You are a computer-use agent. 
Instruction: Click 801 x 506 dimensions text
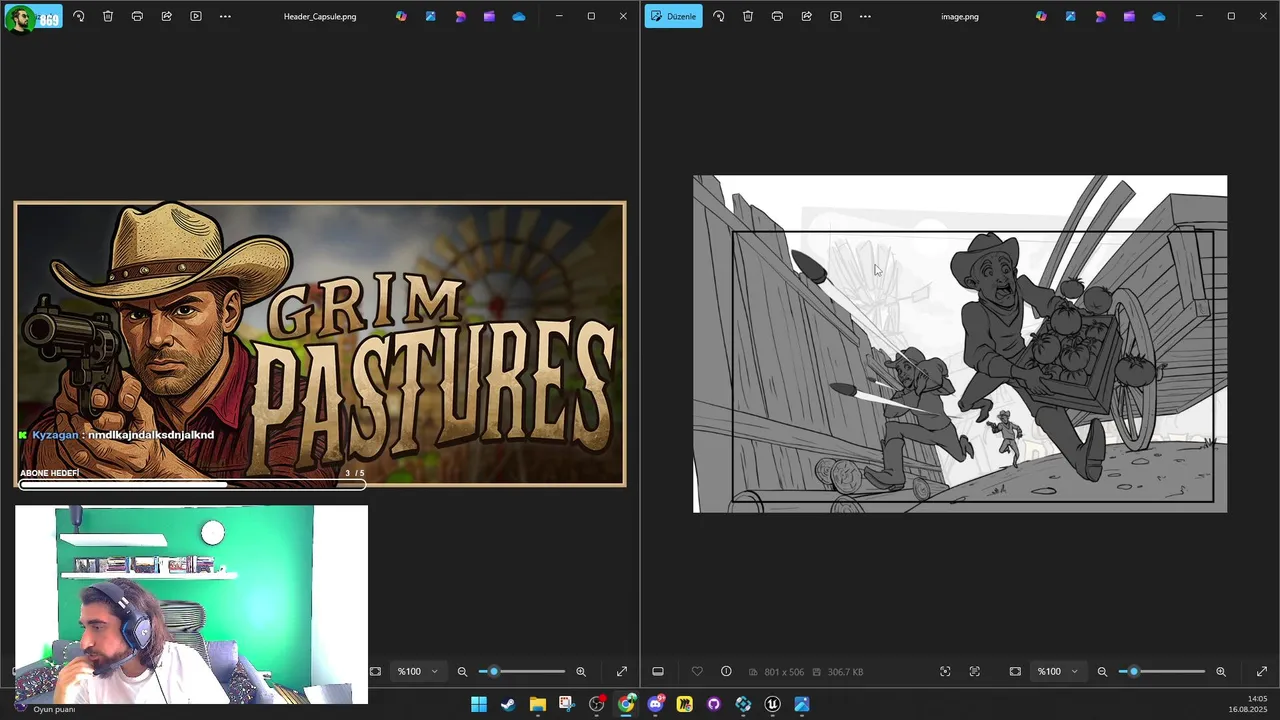tap(784, 672)
